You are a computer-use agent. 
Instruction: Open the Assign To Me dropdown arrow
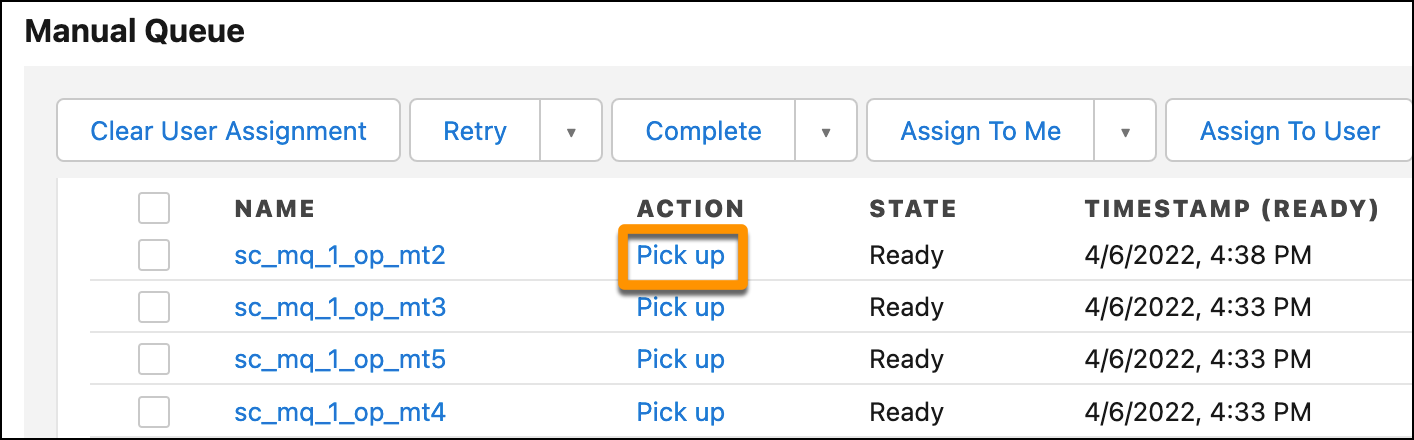pos(1125,131)
